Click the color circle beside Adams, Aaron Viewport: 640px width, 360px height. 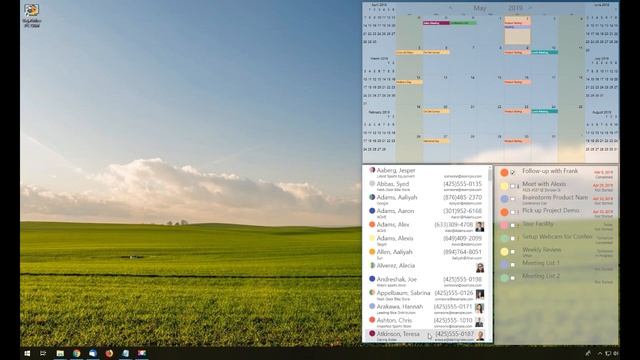[372, 211]
